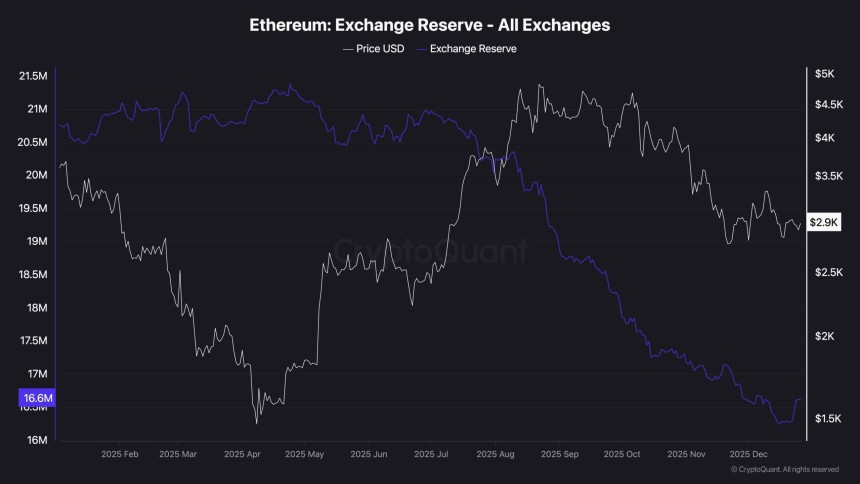Image resolution: width=860 pixels, height=484 pixels.
Task: Toggle the Exchange Reserve legend entry
Action: coord(473,48)
